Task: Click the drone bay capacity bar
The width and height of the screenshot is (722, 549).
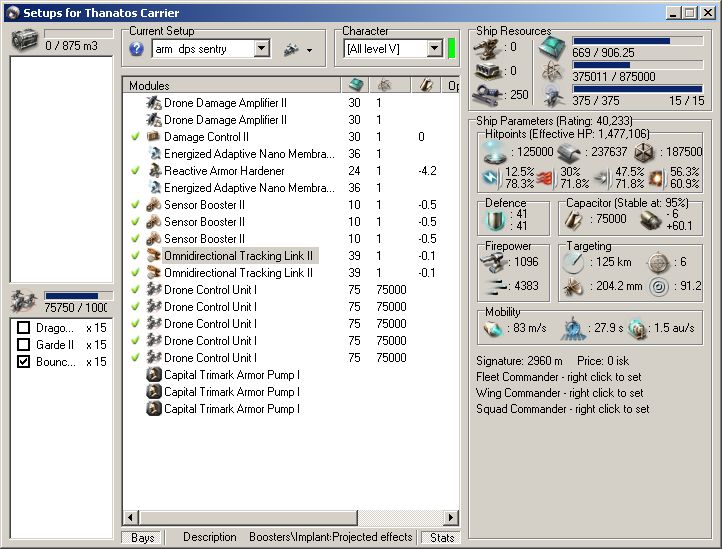Action: point(79,296)
